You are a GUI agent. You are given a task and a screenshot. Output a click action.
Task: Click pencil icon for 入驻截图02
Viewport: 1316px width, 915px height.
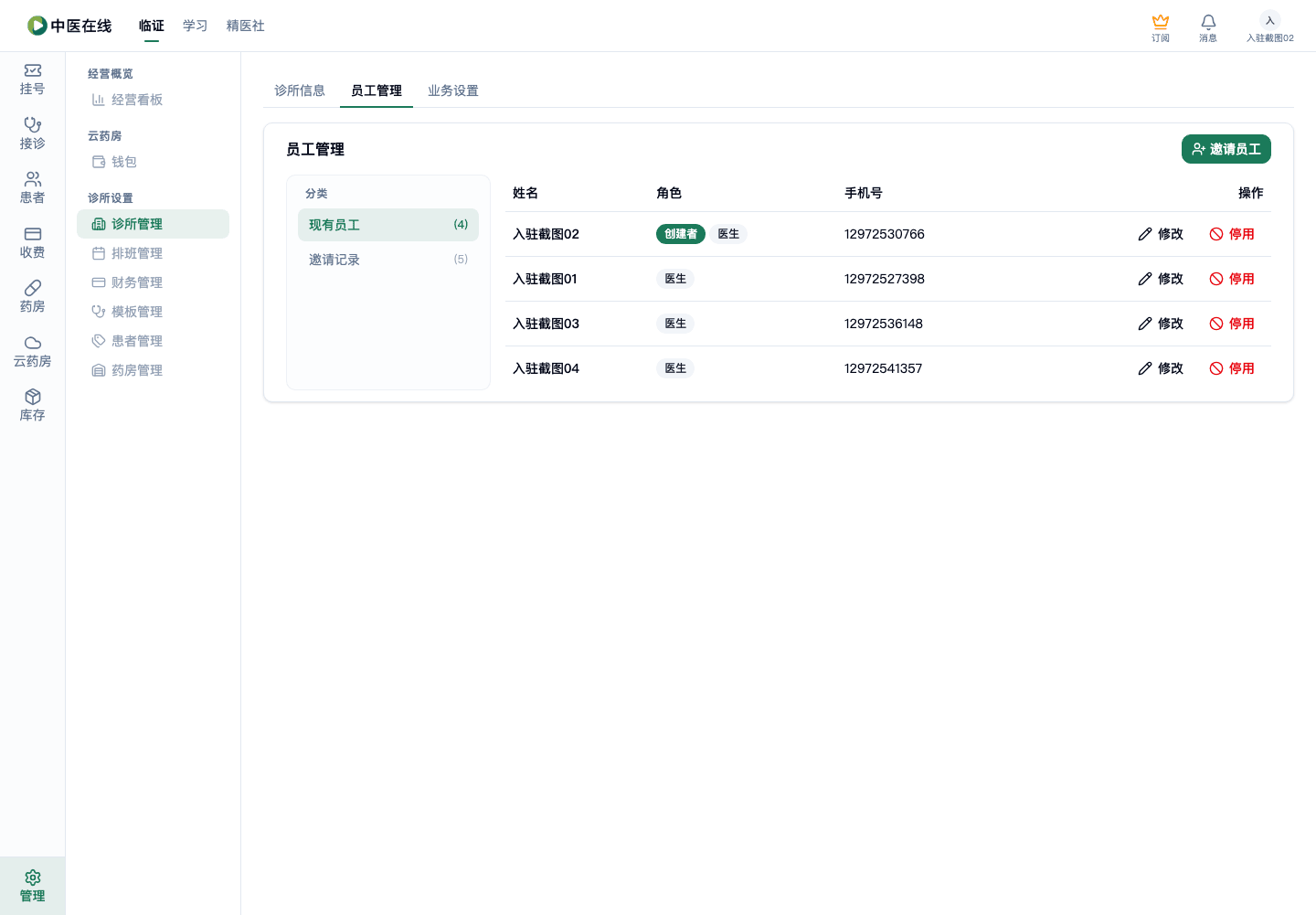pyautogui.click(x=1145, y=234)
